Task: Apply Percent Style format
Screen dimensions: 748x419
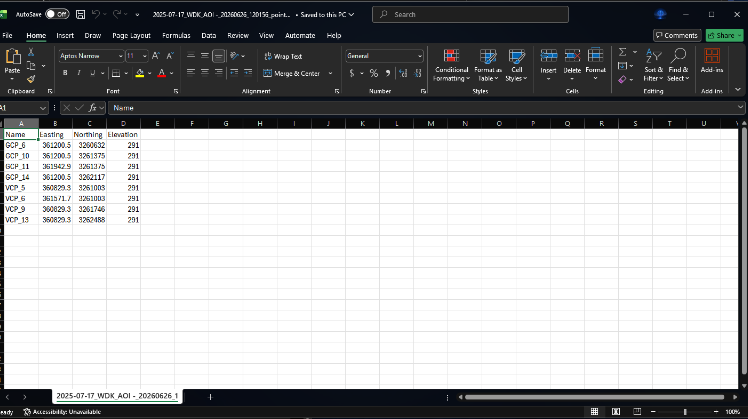Action: (x=374, y=73)
